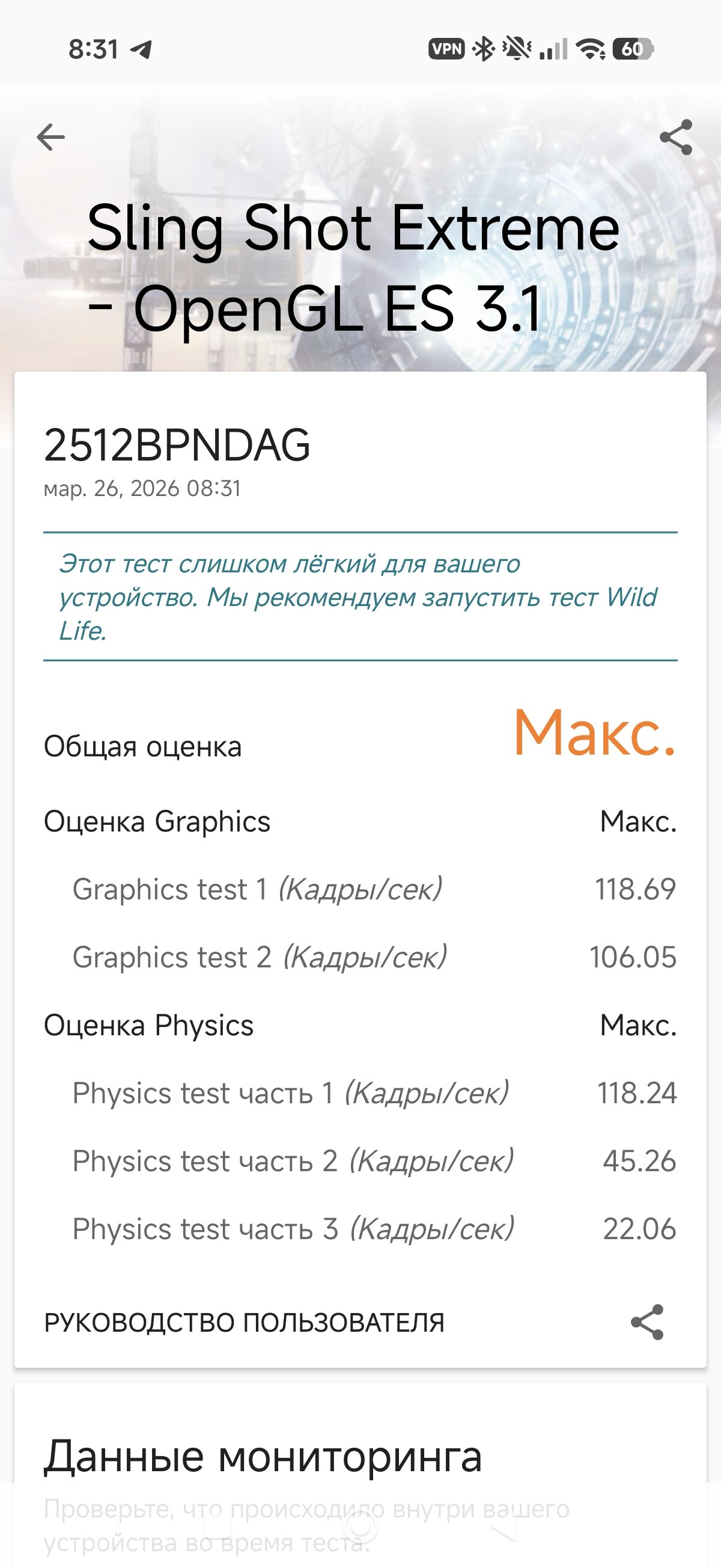Tap the device name 2512BPNDAG
The height and width of the screenshot is (1568, 721).
pos(177,446)
